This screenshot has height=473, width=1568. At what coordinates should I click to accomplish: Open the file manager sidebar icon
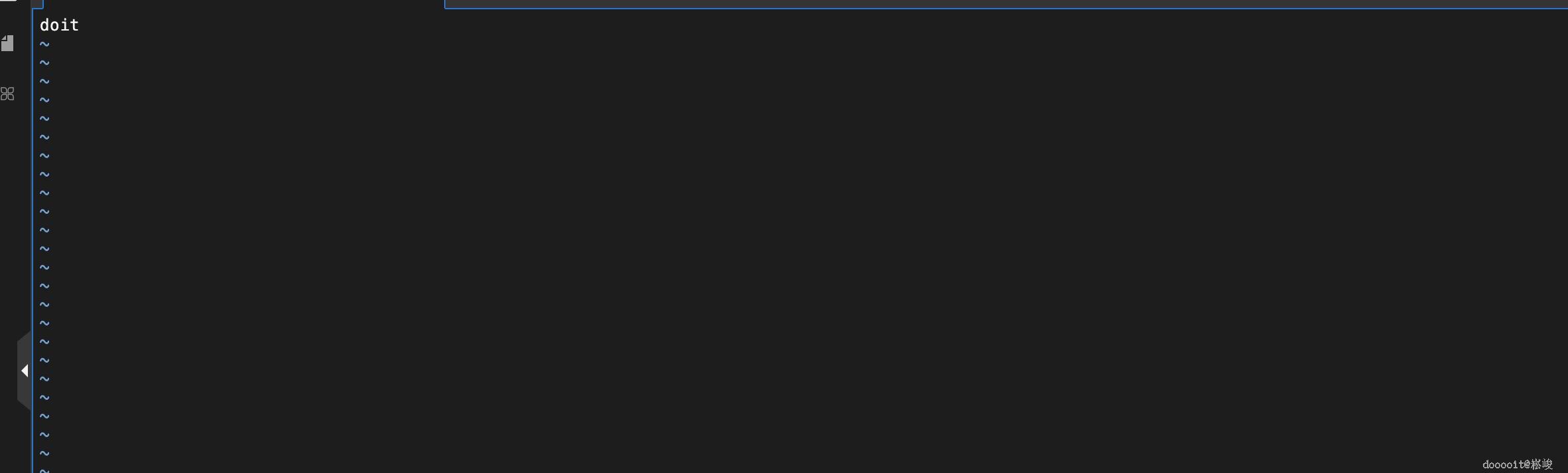tap(7, 43)
